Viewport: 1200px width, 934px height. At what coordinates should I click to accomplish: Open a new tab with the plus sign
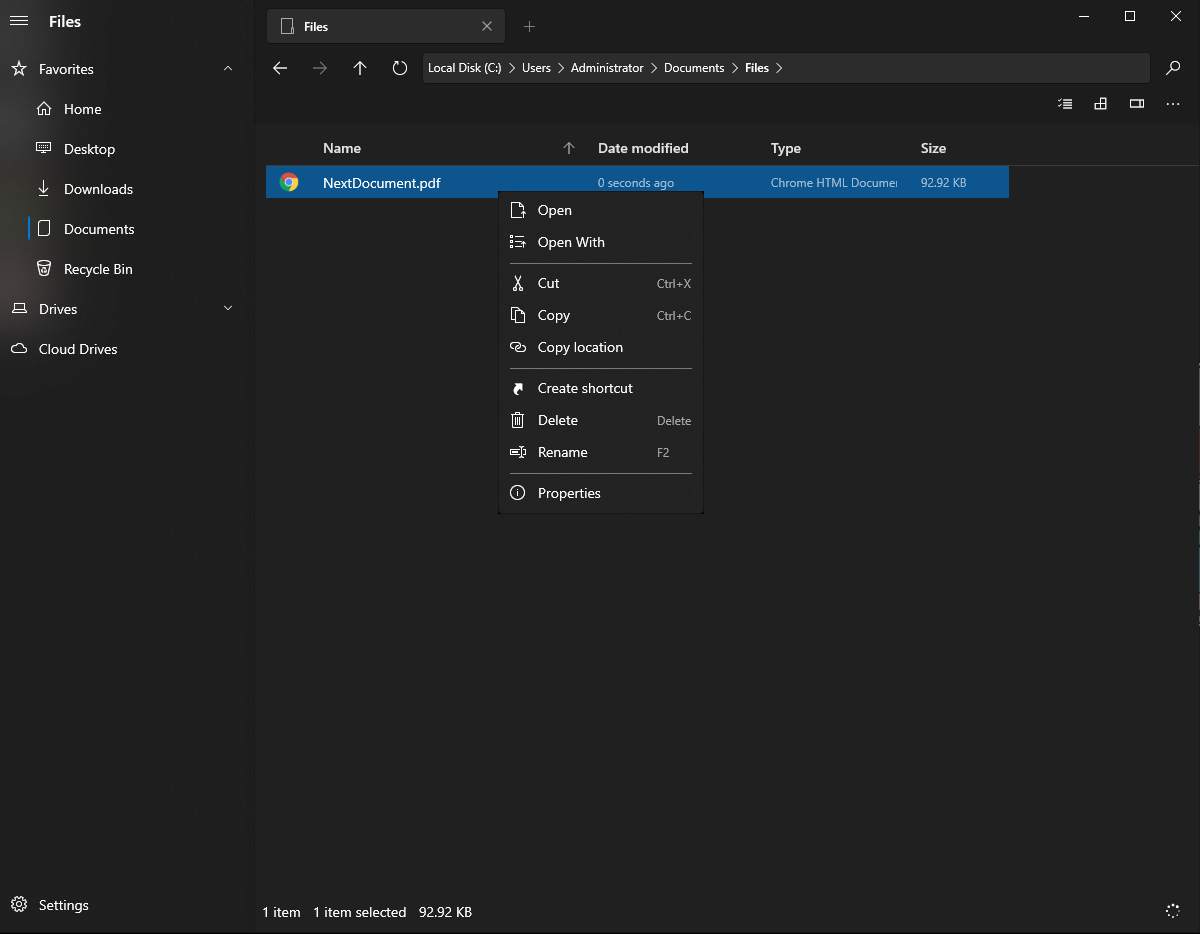click(529, 26)
